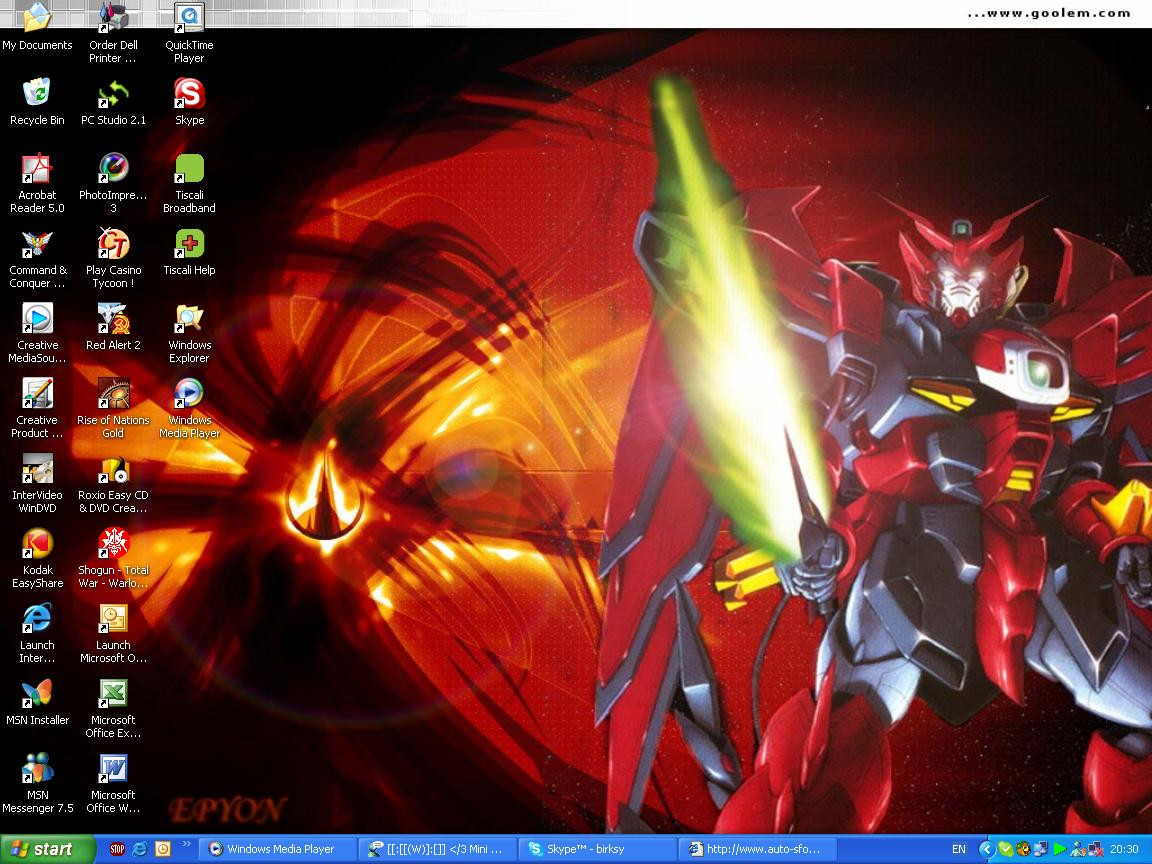Switch to Skype - birksy taskbar button
Screen dimensions: 1152x864
point(597,849)
